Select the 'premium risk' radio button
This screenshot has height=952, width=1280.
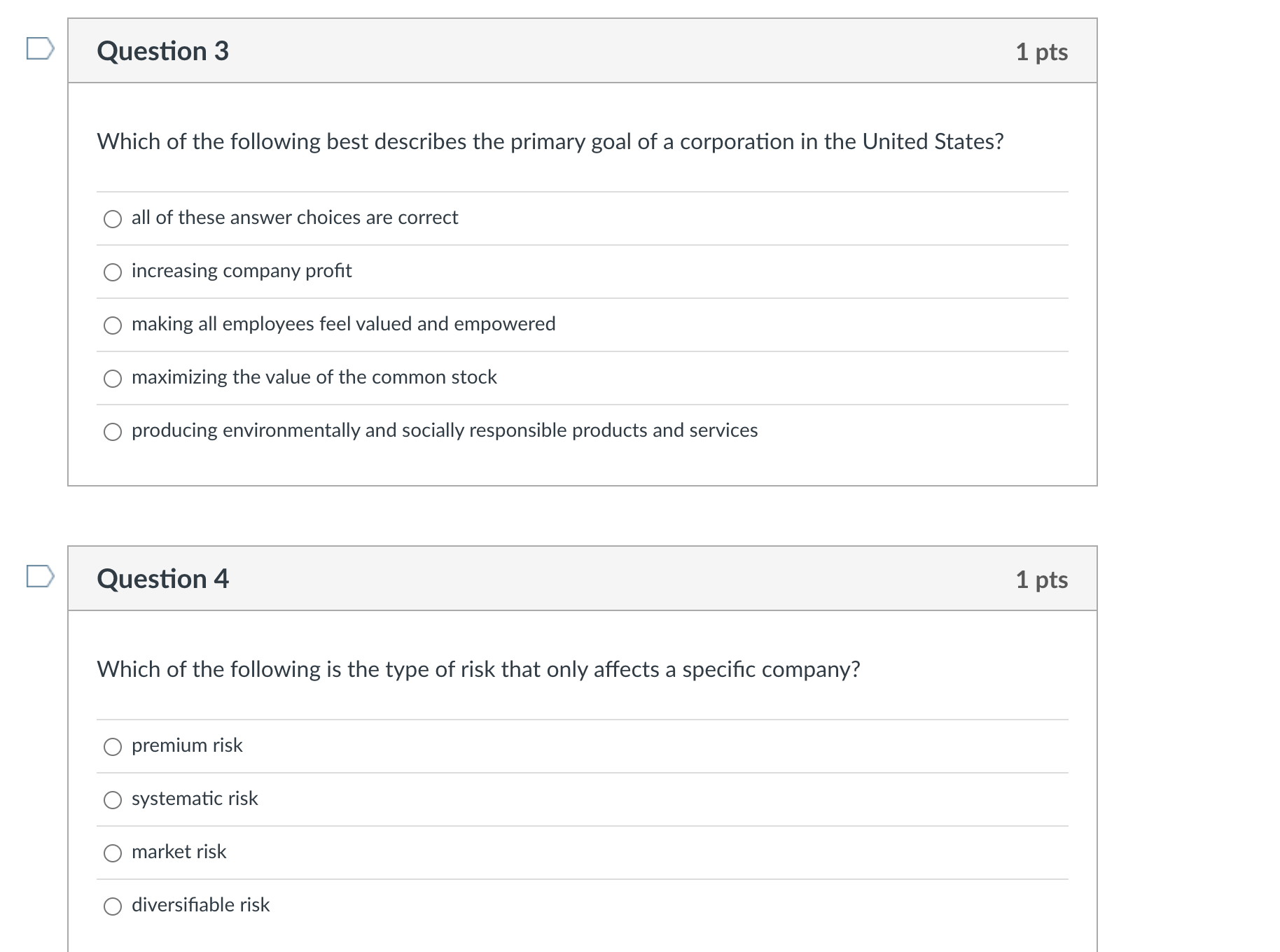pyautogui.click(x=113, y=747)
